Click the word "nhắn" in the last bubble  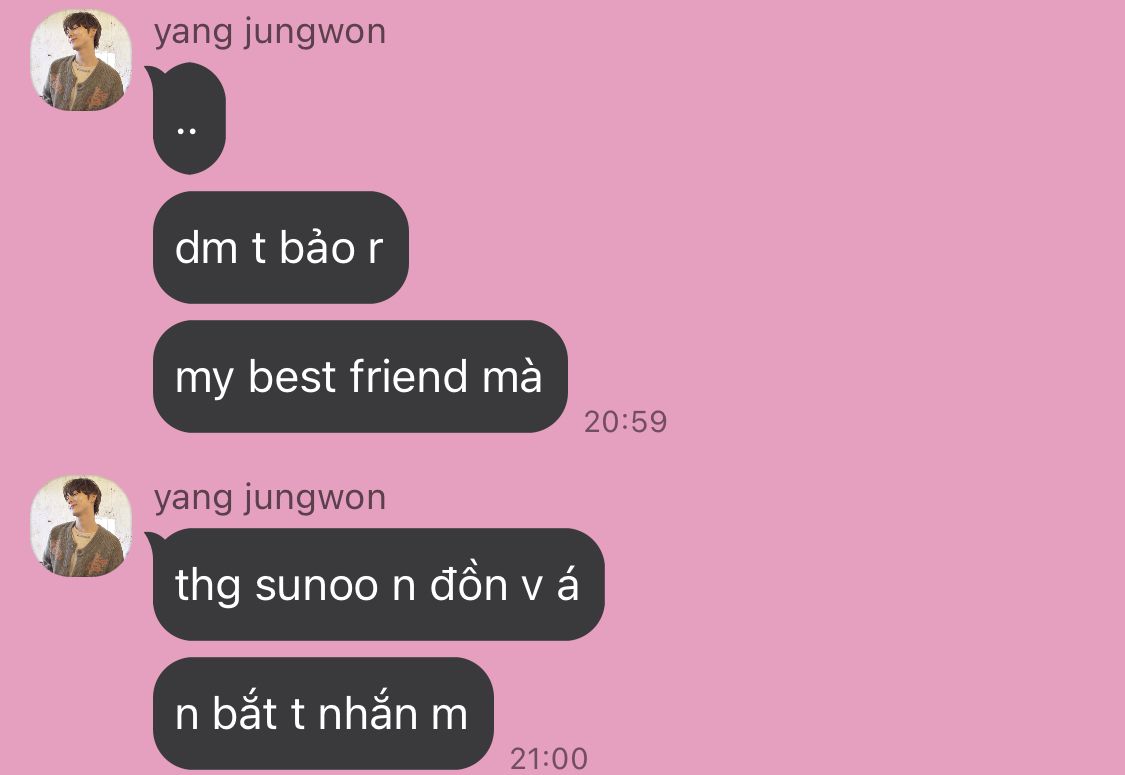pos(367,713)
